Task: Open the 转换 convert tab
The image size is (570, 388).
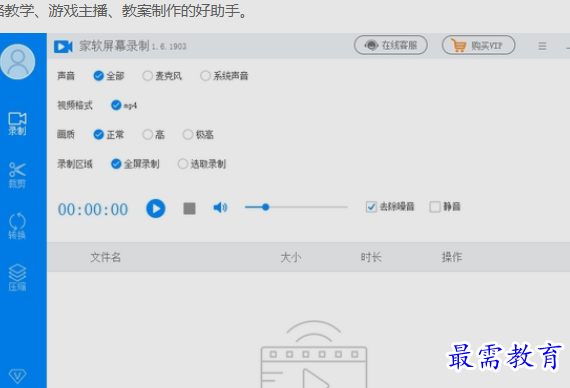Action: [x=17, y=226]
